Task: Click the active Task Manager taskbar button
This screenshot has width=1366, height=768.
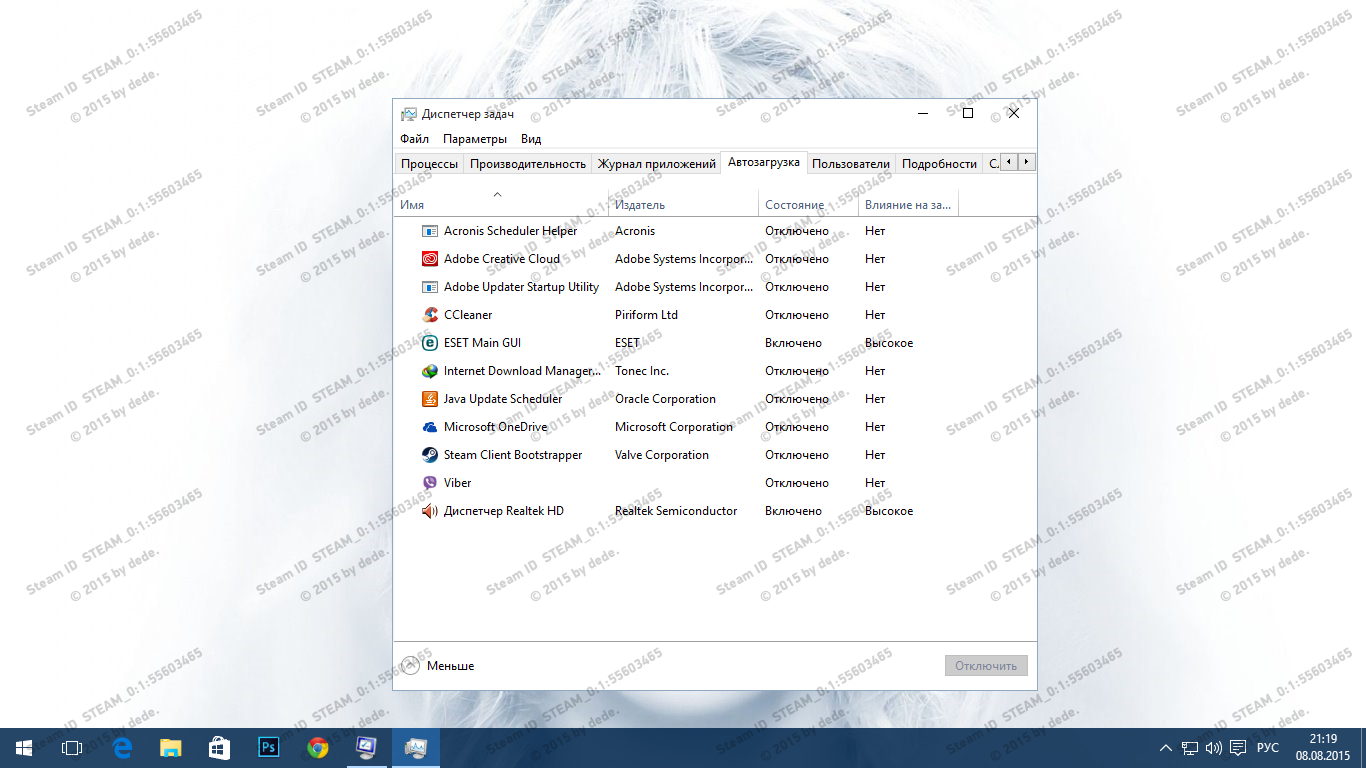Action: [416, 748]
